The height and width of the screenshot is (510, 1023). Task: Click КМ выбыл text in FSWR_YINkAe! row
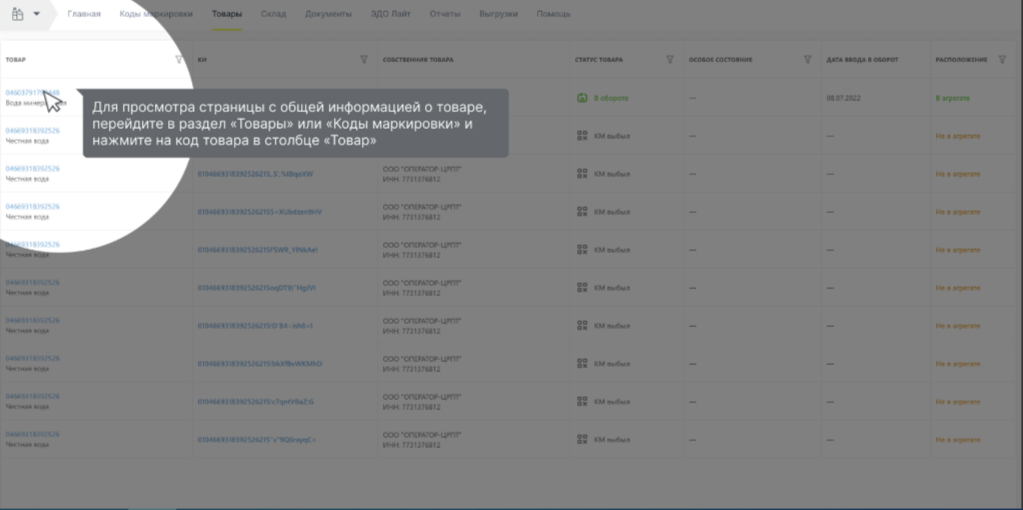coord(612,250)
